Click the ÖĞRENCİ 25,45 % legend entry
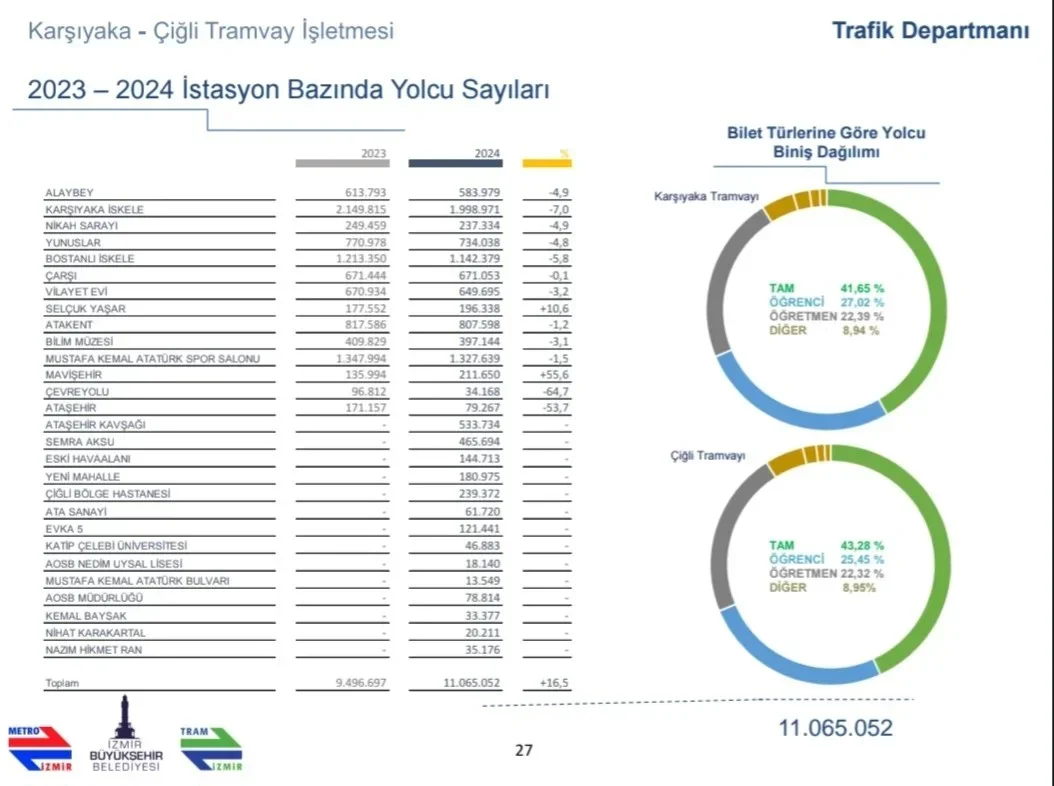1054x786 pixels. [826, 559]
